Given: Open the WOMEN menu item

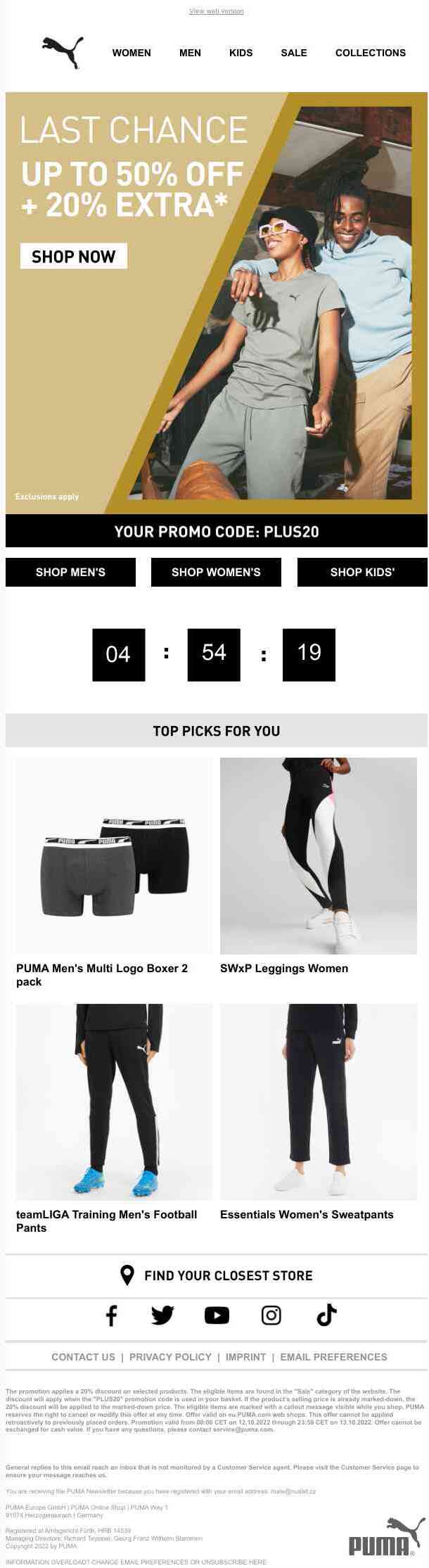Looking at the screenshot, I should click(x=132, y=53).
